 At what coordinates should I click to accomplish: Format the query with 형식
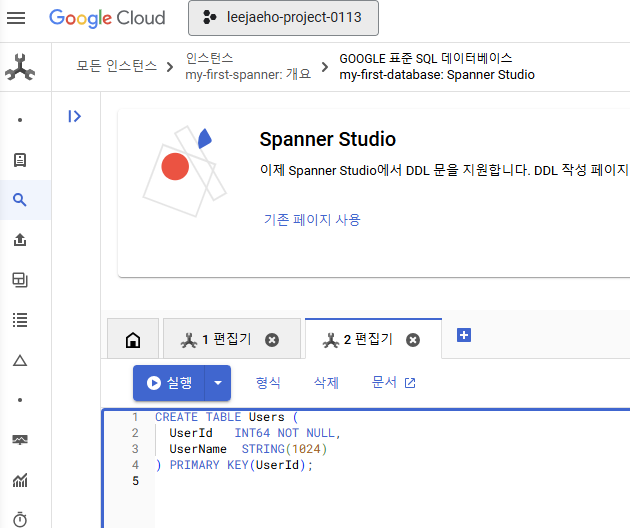coord(268,383)
